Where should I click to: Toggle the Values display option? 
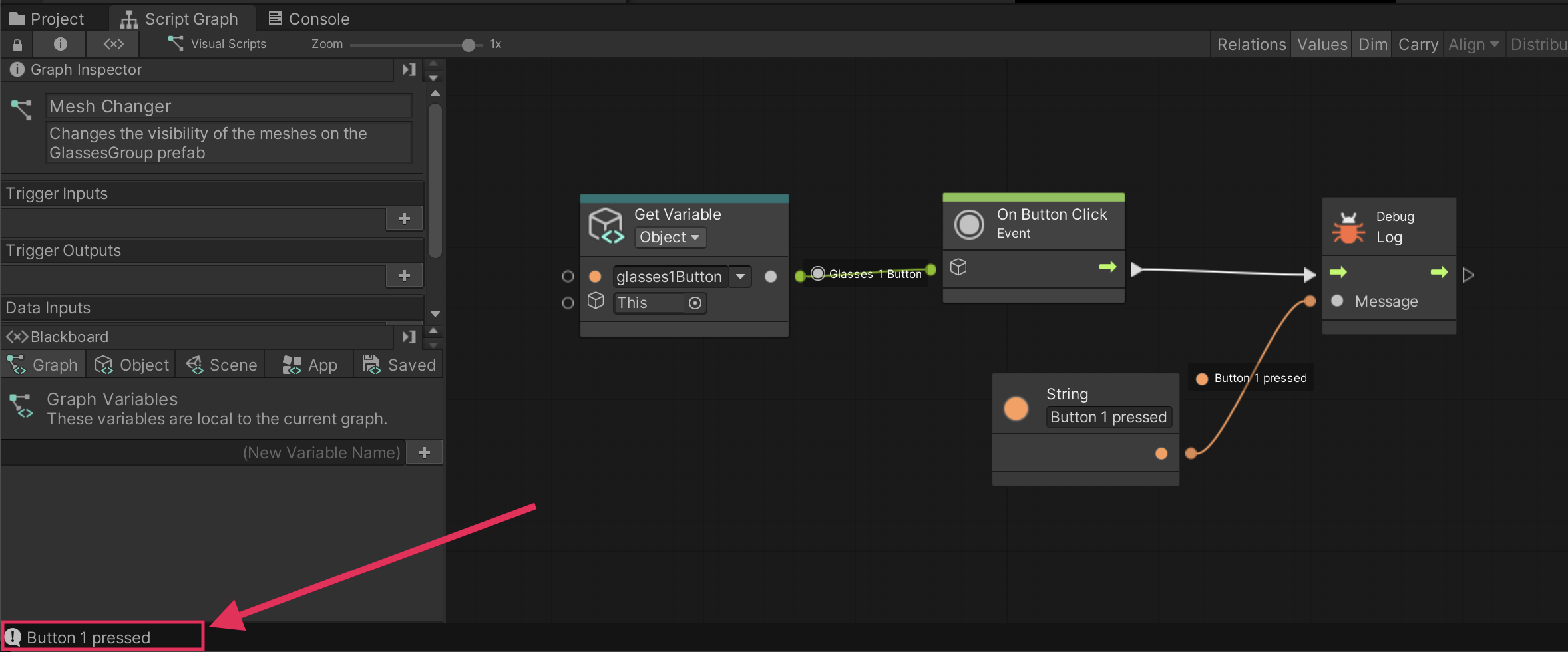click(1321, 45)
